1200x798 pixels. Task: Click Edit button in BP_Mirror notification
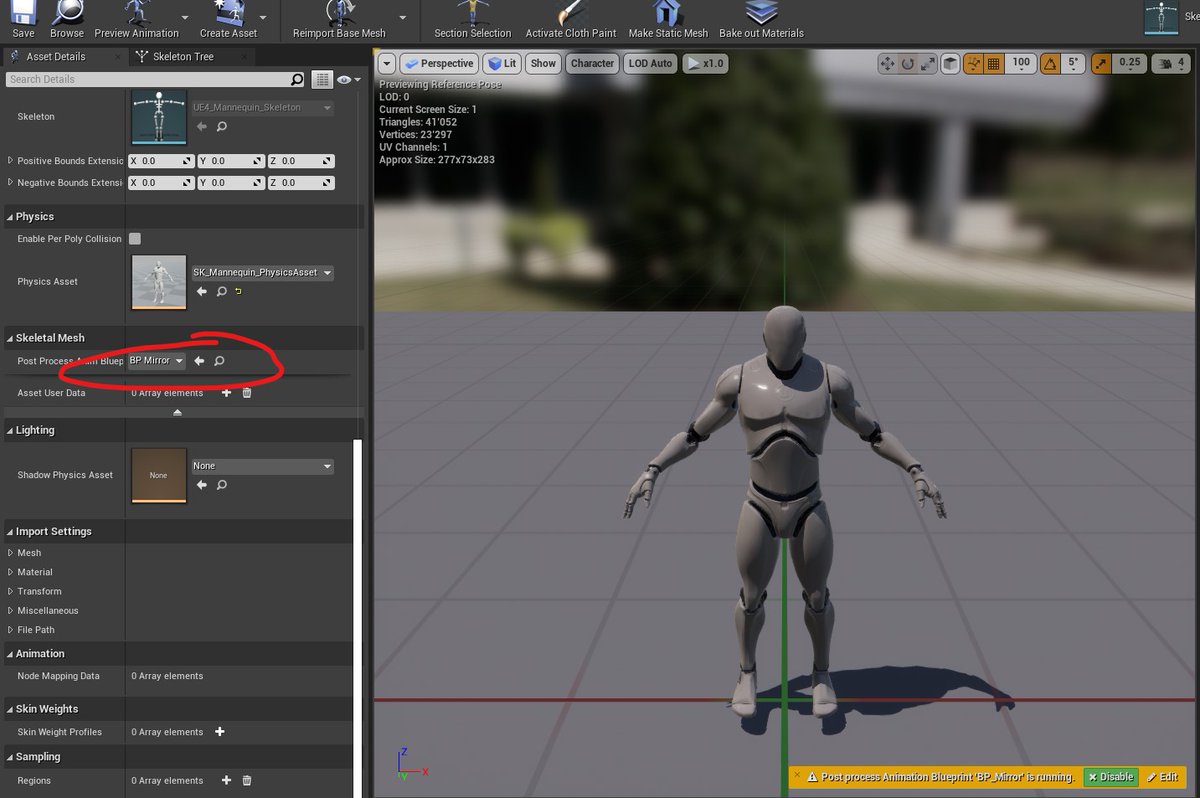click(x=1162, y=777)
